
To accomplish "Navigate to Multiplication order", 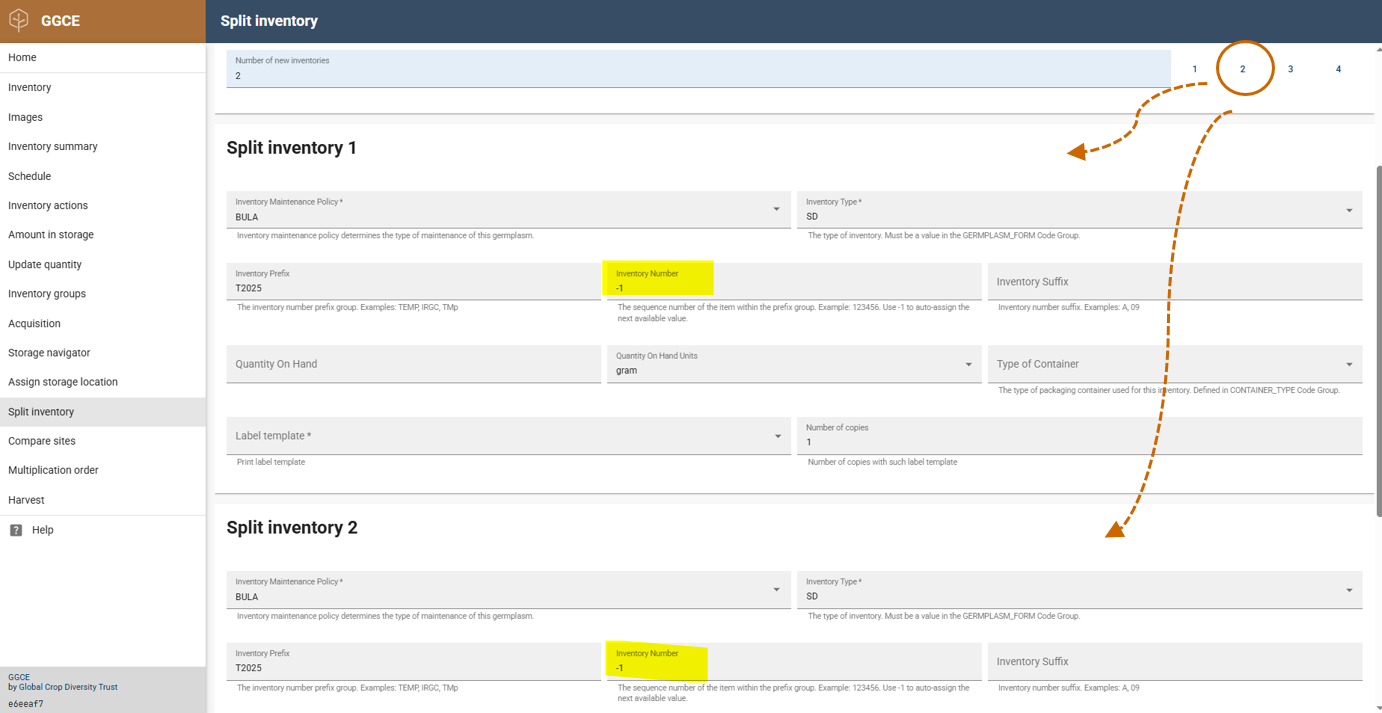I will tap(53, 470).
